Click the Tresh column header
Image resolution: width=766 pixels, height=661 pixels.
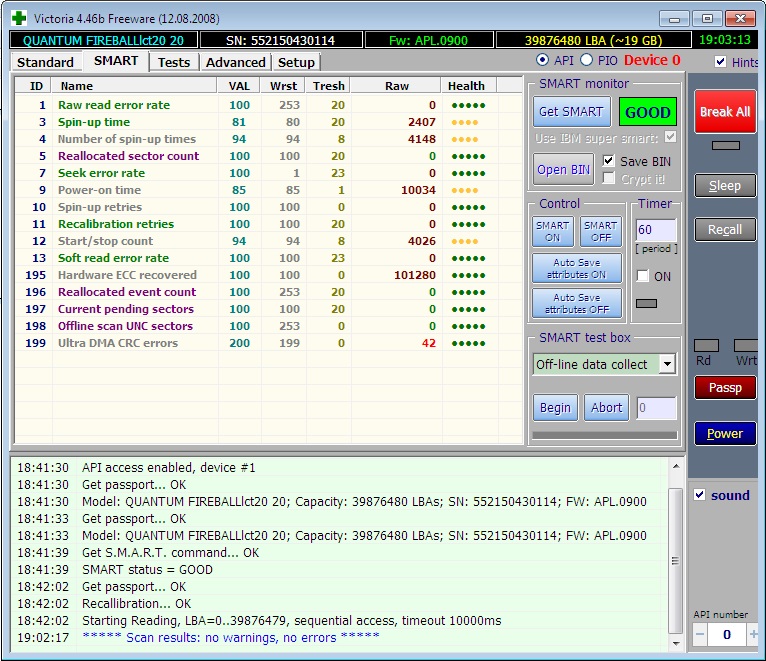click(x=328, y=86)
